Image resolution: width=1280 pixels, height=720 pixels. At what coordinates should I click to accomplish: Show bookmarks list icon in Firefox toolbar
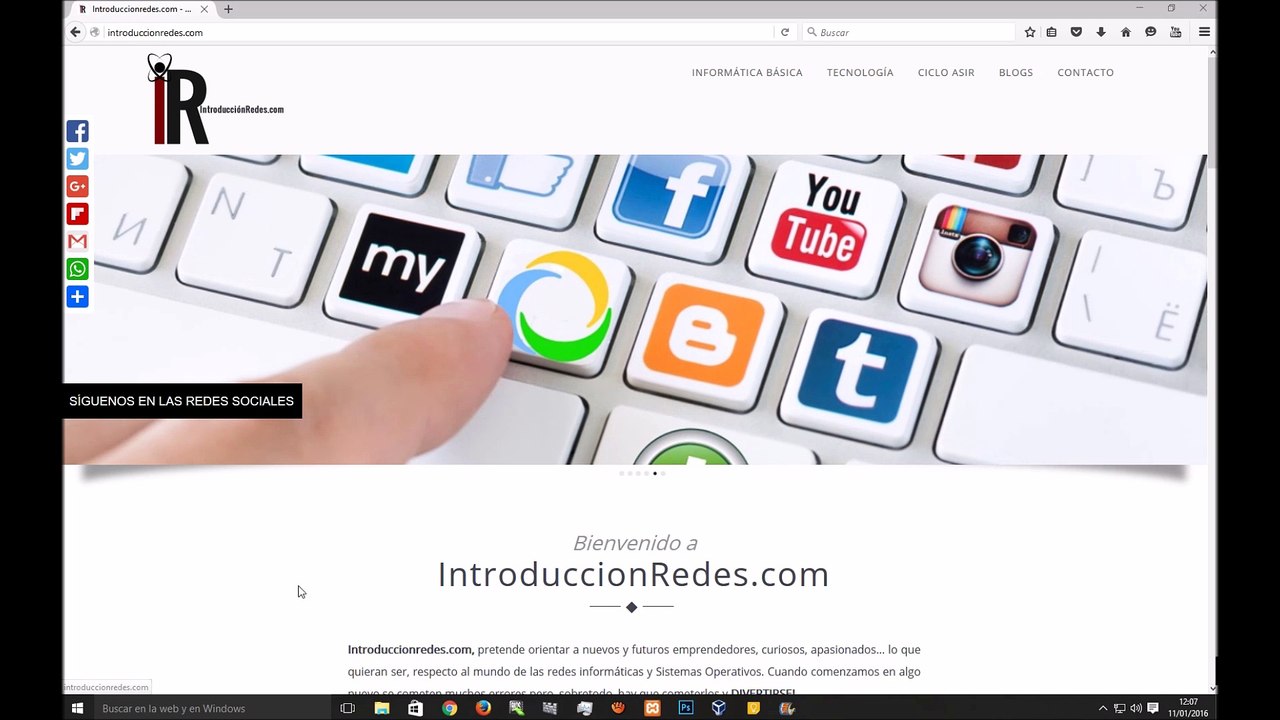click(1051, 32)
